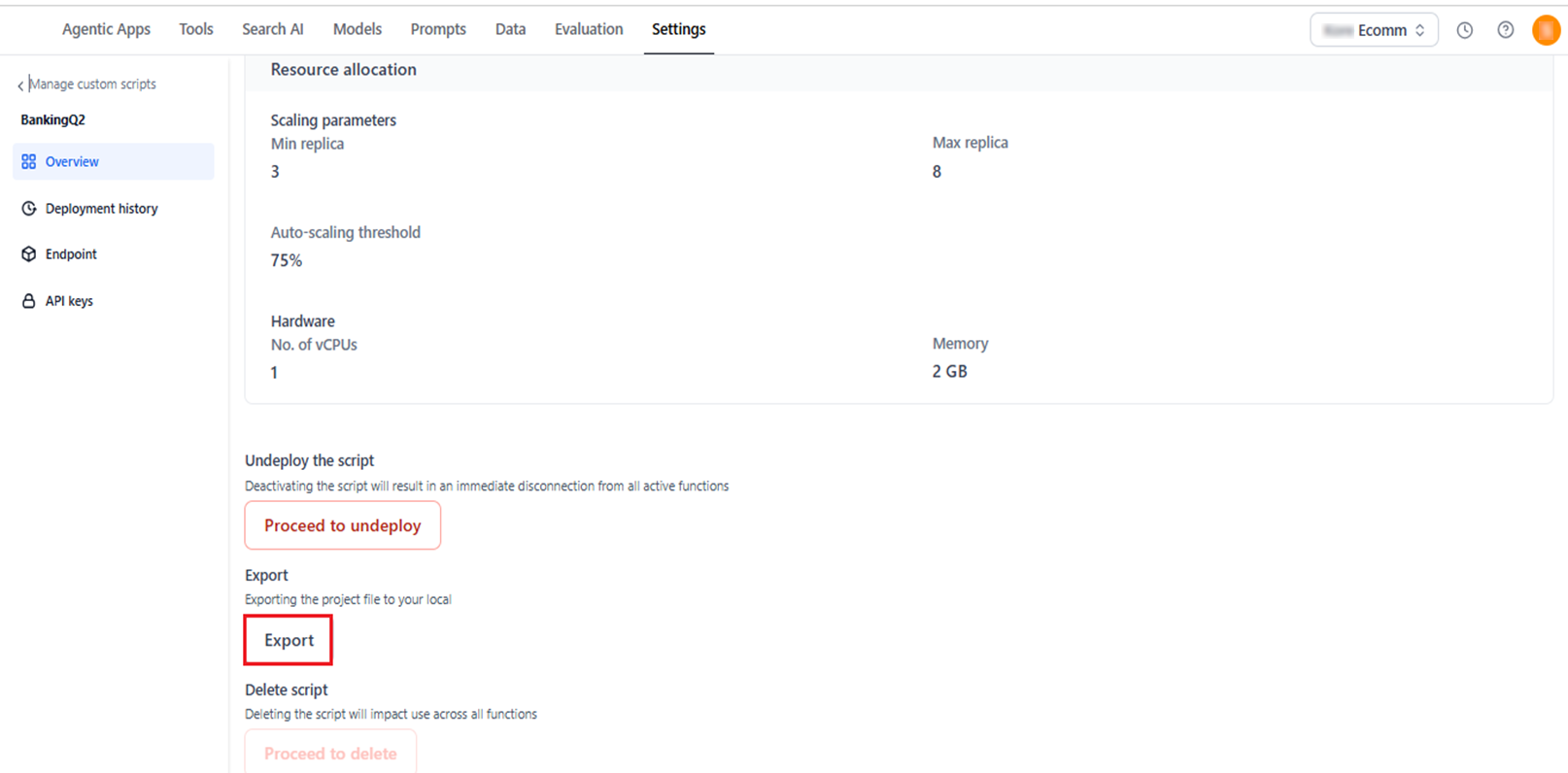Switch to the Data tab
Image resolution: width=1568 pixels, height=773 pixels.
pyautogui.click(x=510, y=29)
